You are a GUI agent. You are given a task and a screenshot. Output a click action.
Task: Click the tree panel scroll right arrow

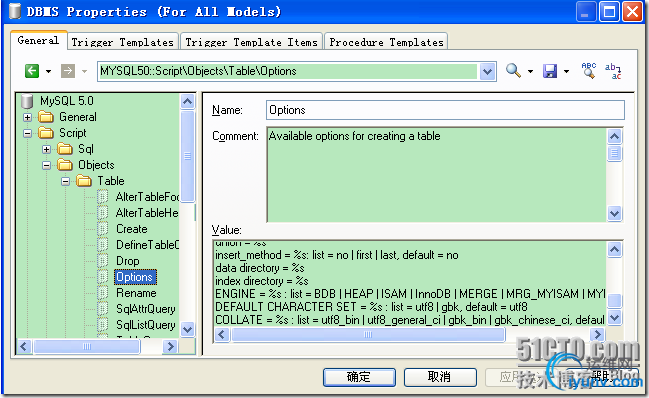pyautogui.click(x=170, y=346)
